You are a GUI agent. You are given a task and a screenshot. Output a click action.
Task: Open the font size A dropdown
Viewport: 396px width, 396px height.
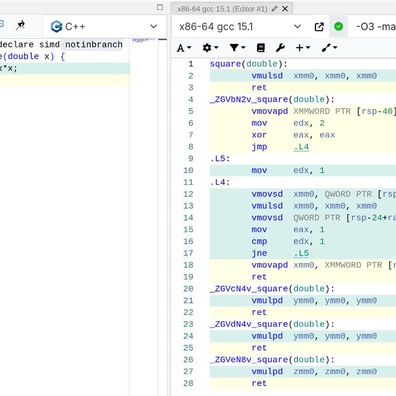pos(184,48)
